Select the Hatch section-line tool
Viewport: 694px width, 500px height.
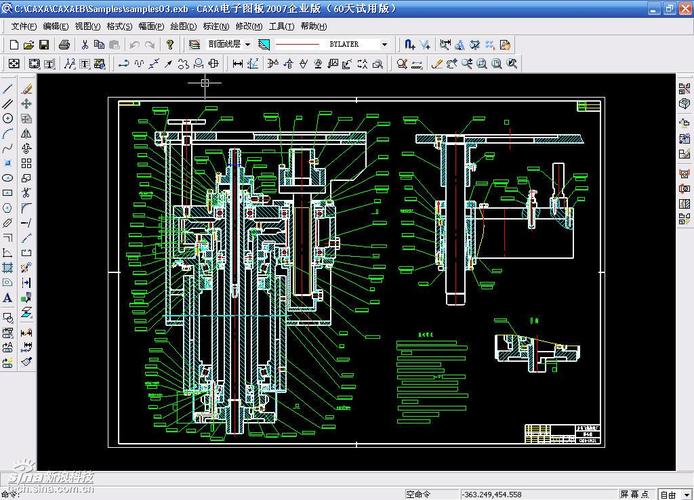(x=8, y=268)
